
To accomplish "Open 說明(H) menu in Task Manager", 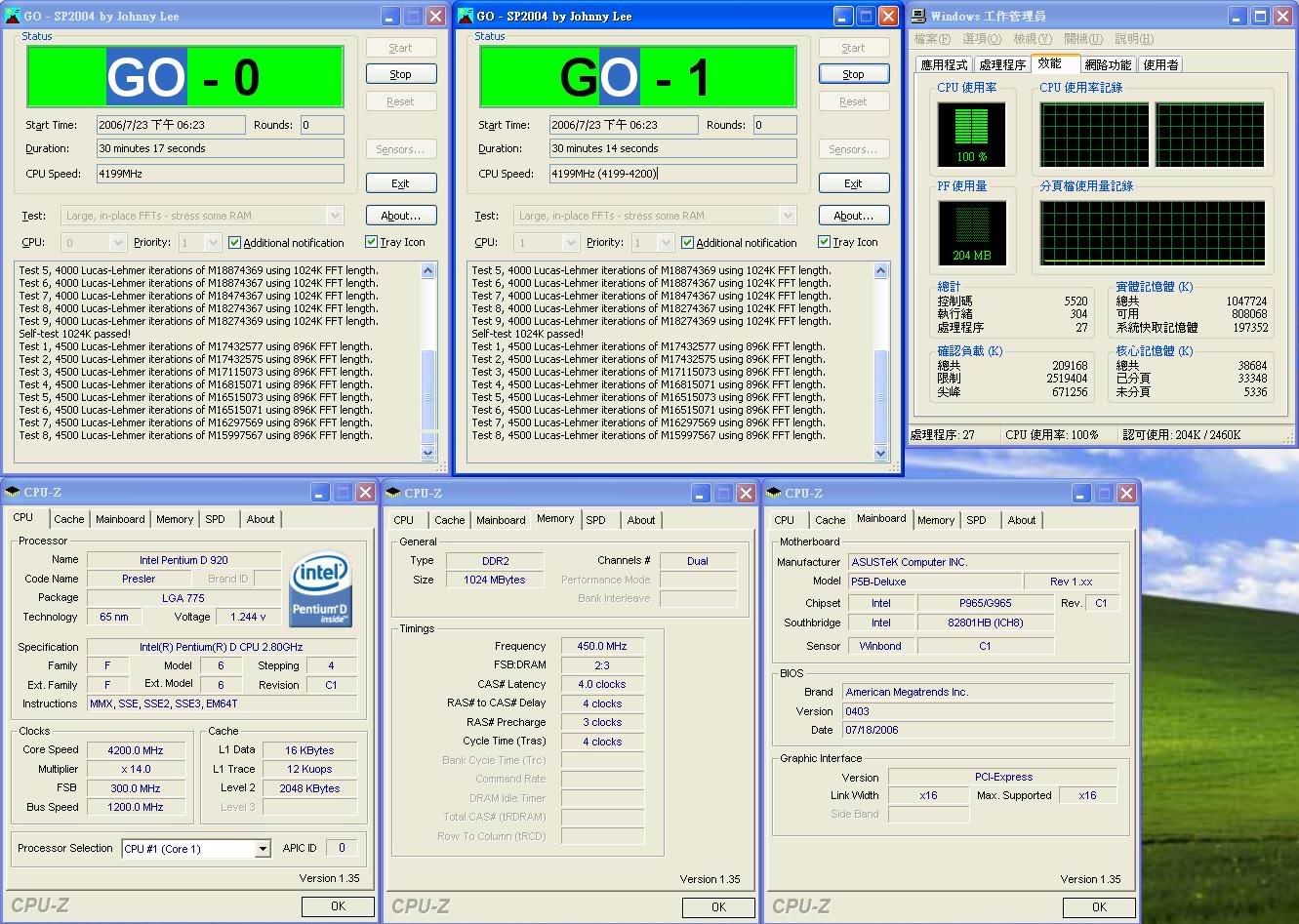I will coord(1134,39).
